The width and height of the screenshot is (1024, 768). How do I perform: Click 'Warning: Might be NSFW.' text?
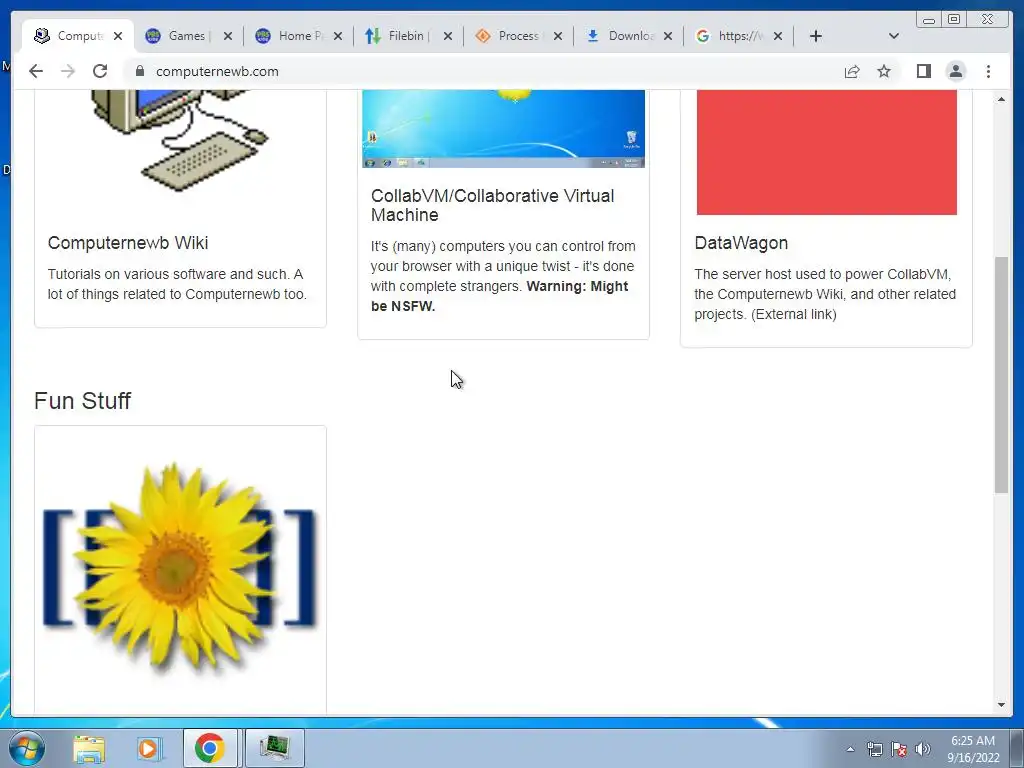point(500,296)
